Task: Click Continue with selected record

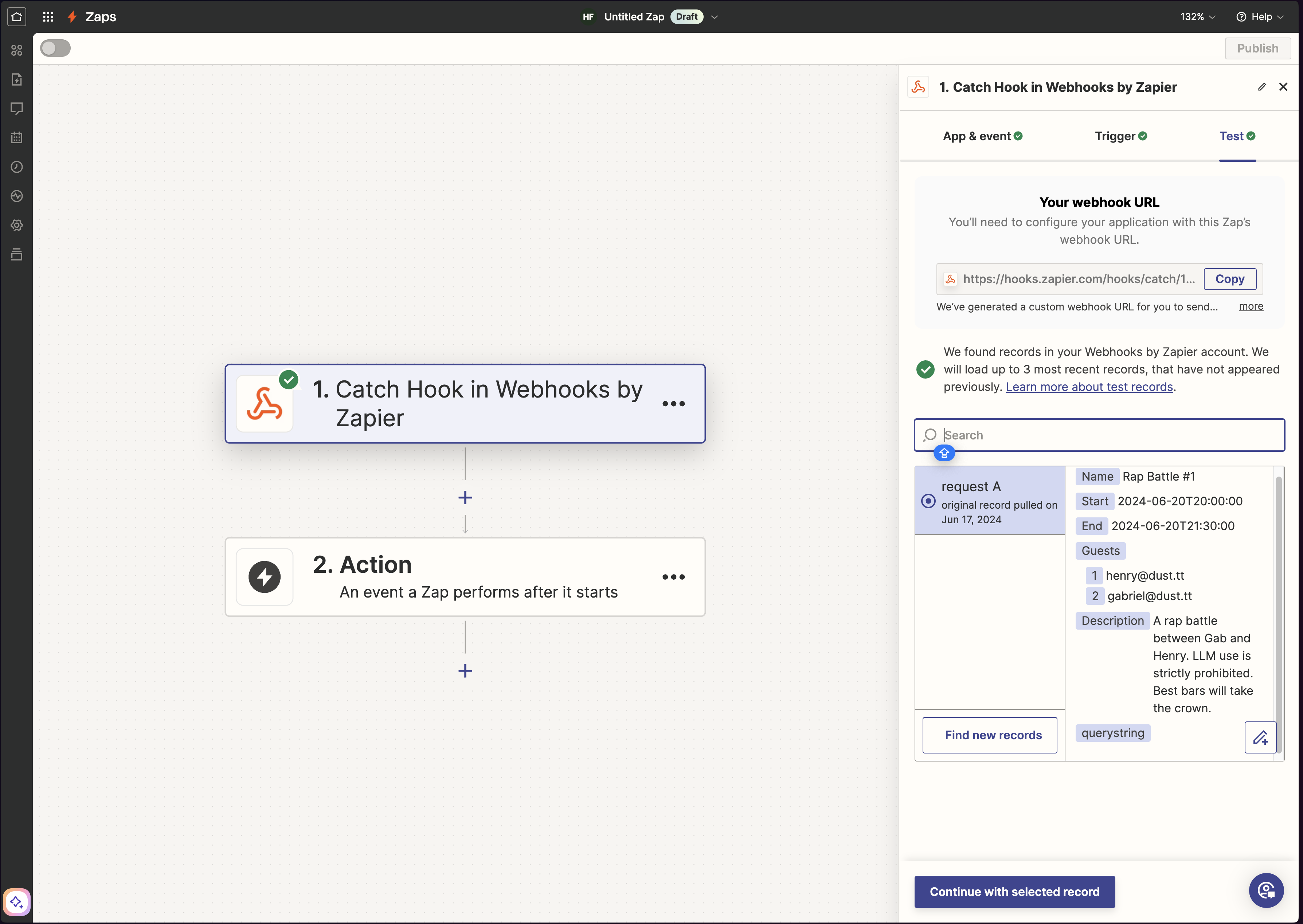Action: click(x=1014, y=892)
